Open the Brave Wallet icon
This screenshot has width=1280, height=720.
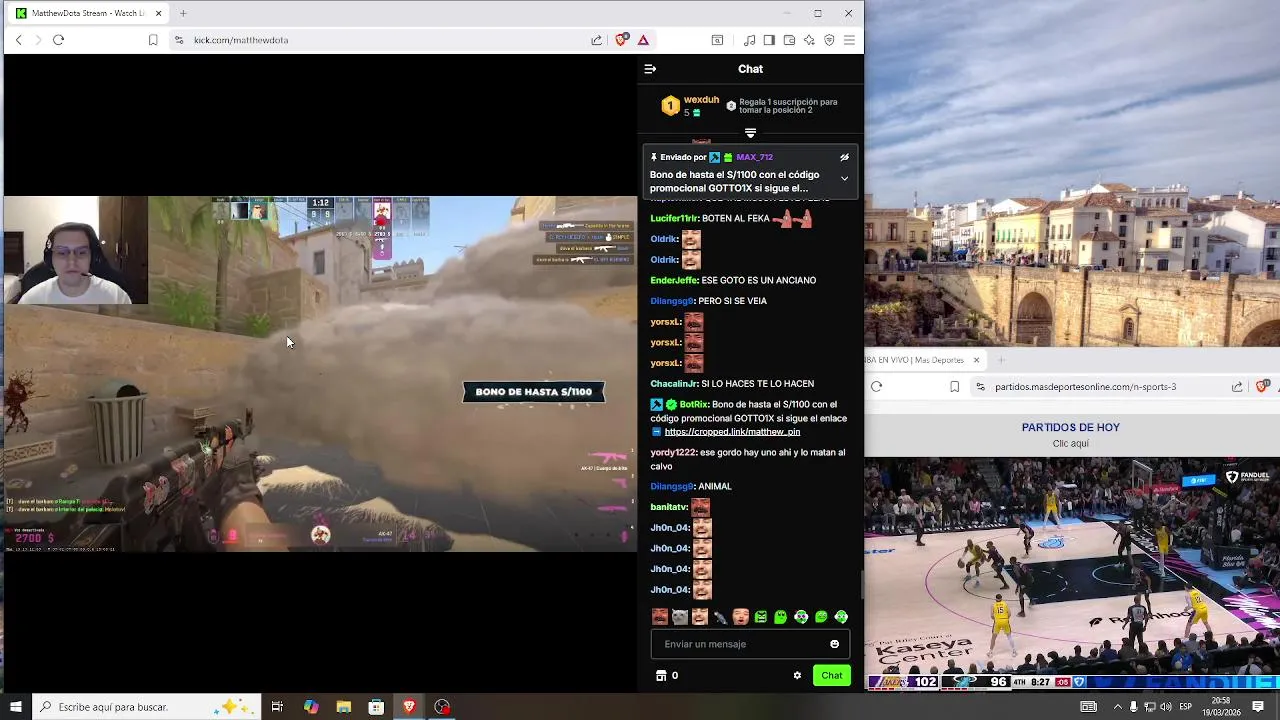[x=789, y=40]
